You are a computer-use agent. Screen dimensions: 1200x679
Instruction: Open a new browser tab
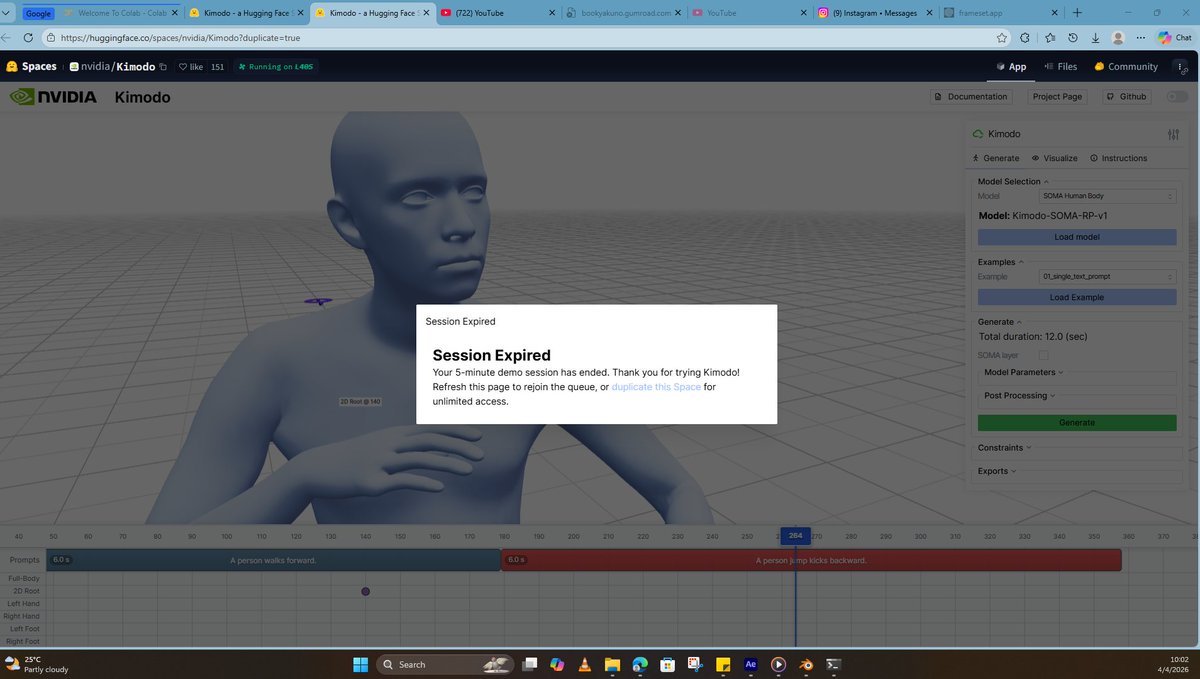point(1077,13)
